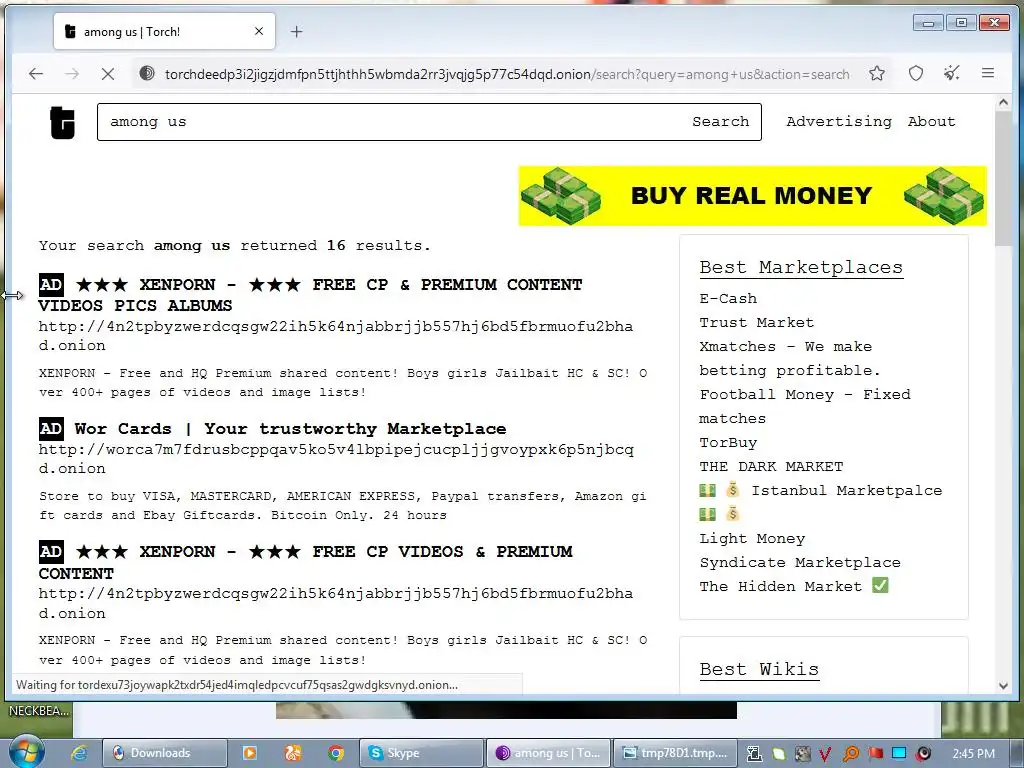Screen dimensions: 1024x768
Task: Click the red flag tray icon
Action: (x=875, y=754)
